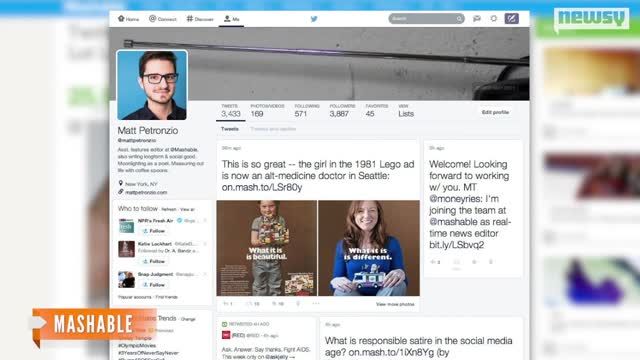Open the Discover hashtag tab
Screen dimensions: 640x360
click(x=200, y=19)
